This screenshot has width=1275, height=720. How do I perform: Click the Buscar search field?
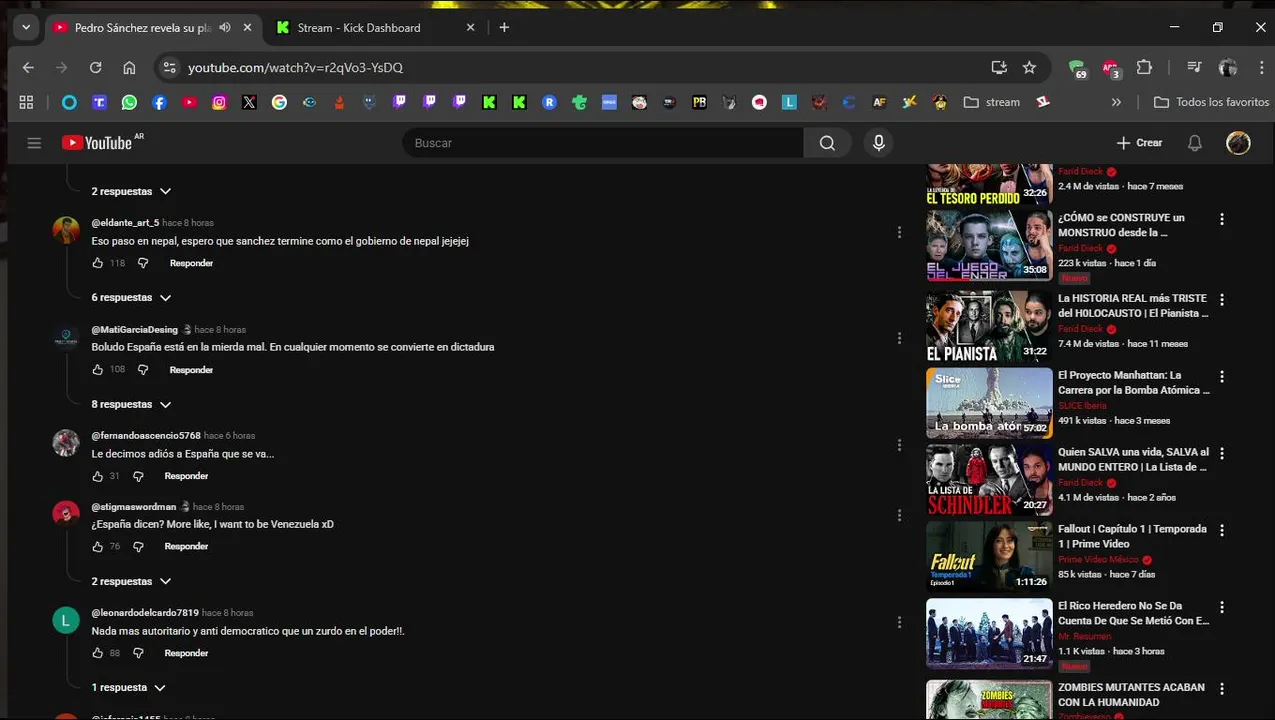(x=603, y=143)
